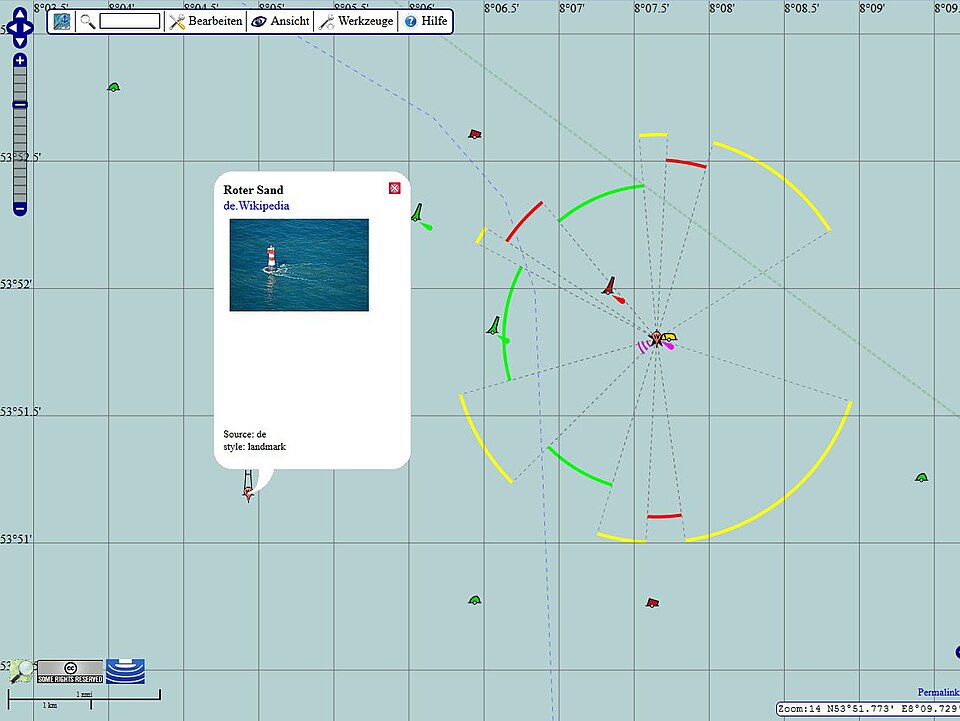
Task: Follow the de.Wikipedia link
Action: tap(256, 206)
